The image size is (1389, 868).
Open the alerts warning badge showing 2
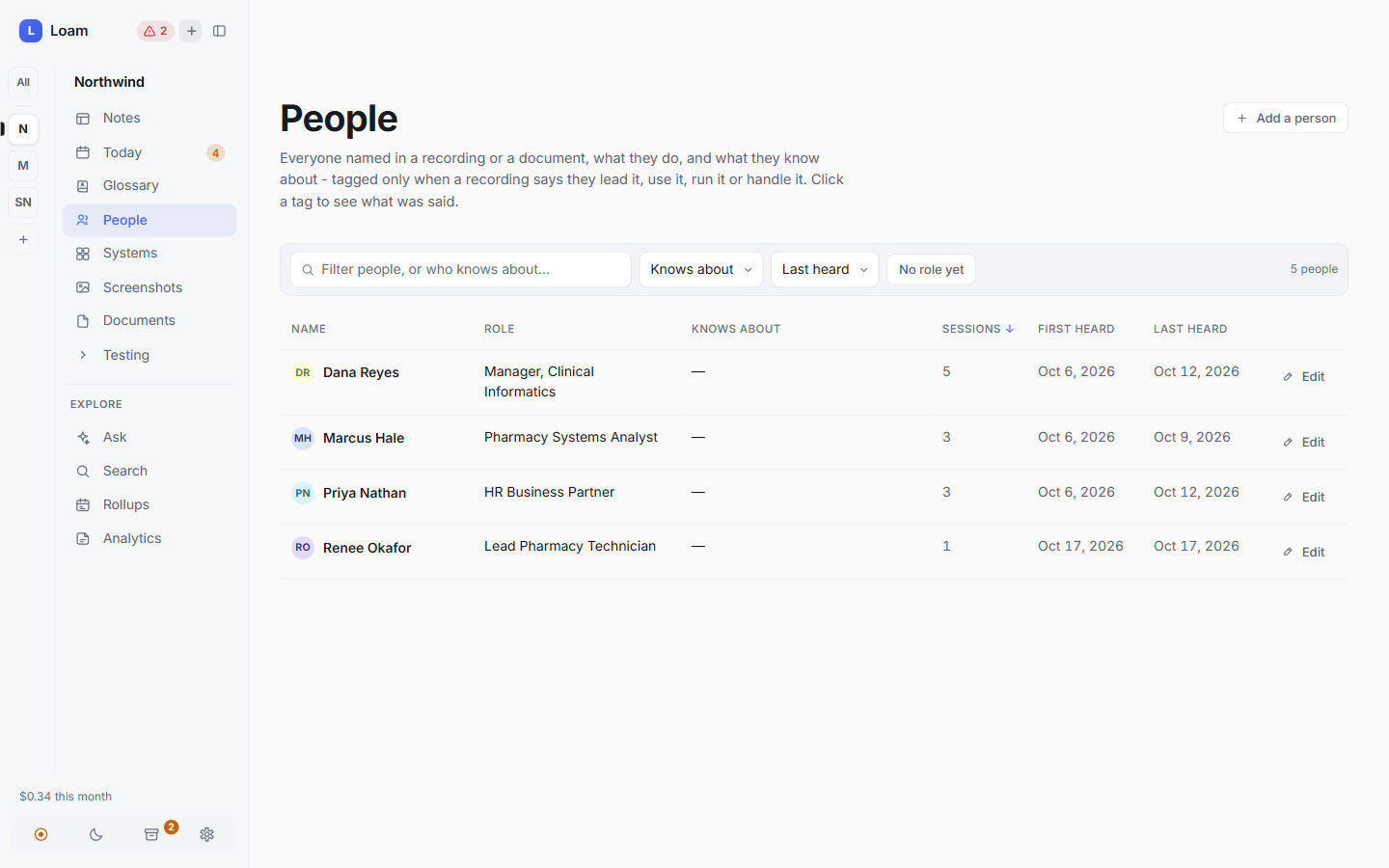155,31
